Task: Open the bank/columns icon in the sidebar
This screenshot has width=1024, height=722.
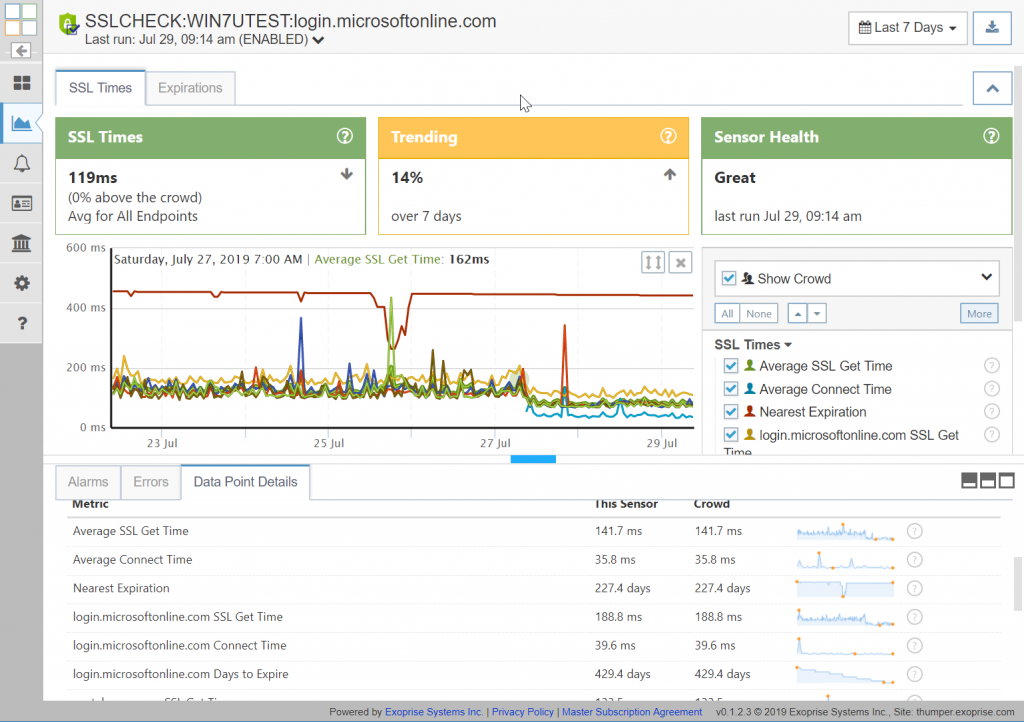Action: pyautogui.click(x=21, y=243)
